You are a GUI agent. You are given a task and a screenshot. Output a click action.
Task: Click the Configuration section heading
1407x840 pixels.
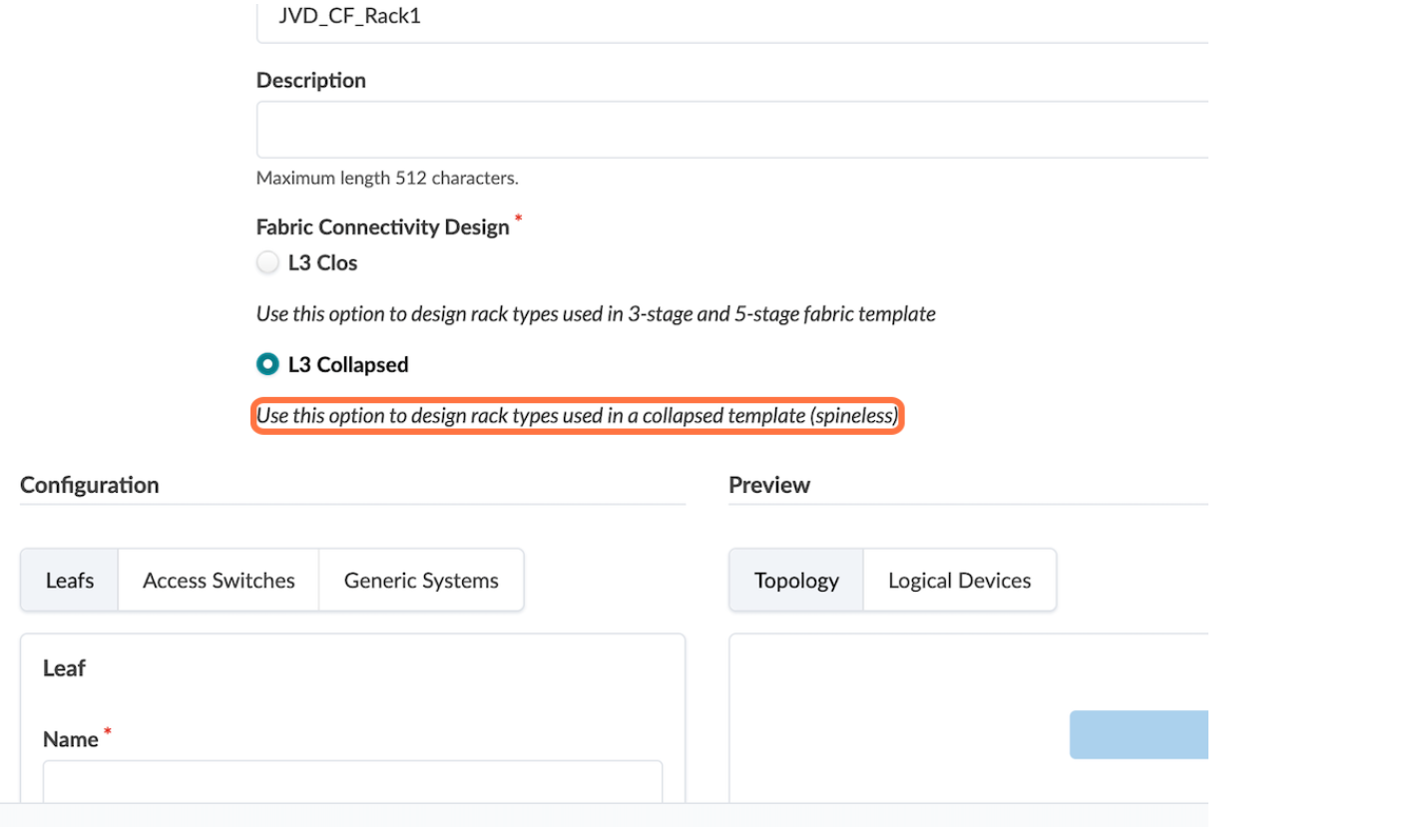coord(90,485)
